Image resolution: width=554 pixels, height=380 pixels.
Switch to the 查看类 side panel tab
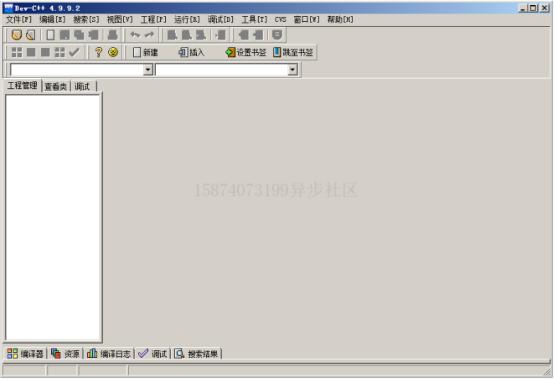point(56,87)
